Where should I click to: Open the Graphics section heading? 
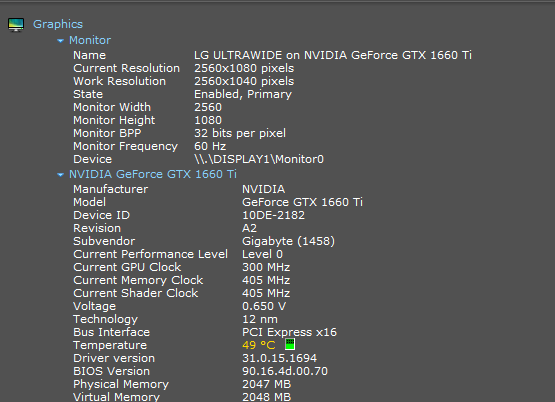coord(58,24)
